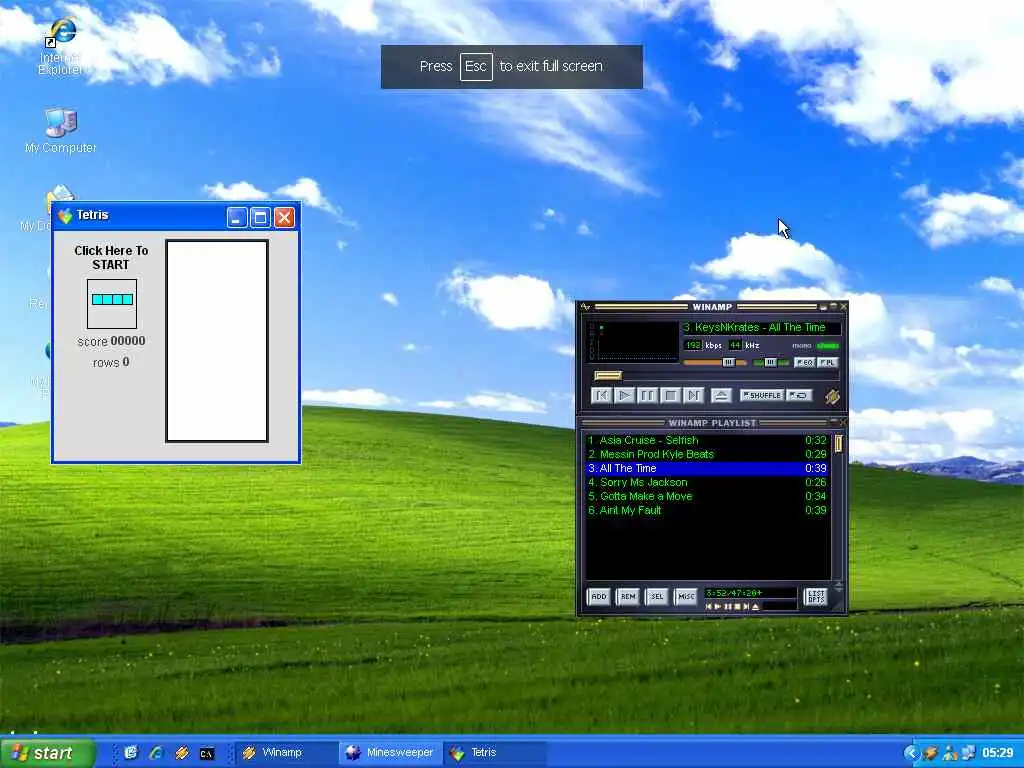Click first quick launch icon beside start
1024x768 pixels.
coord(131,753)
